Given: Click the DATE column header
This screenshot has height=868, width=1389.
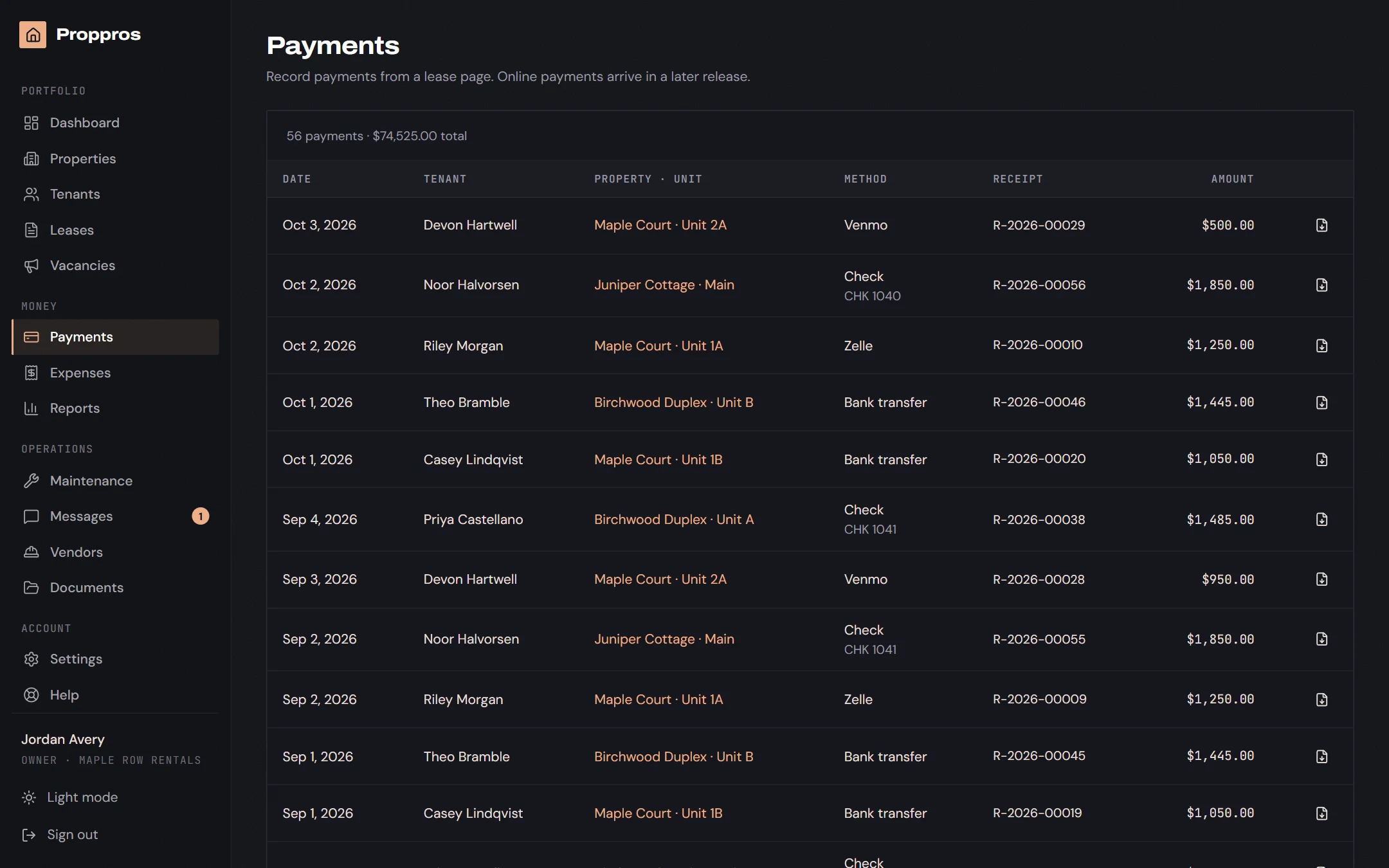Looking at the screenshot, I should [x=296, y=179].
